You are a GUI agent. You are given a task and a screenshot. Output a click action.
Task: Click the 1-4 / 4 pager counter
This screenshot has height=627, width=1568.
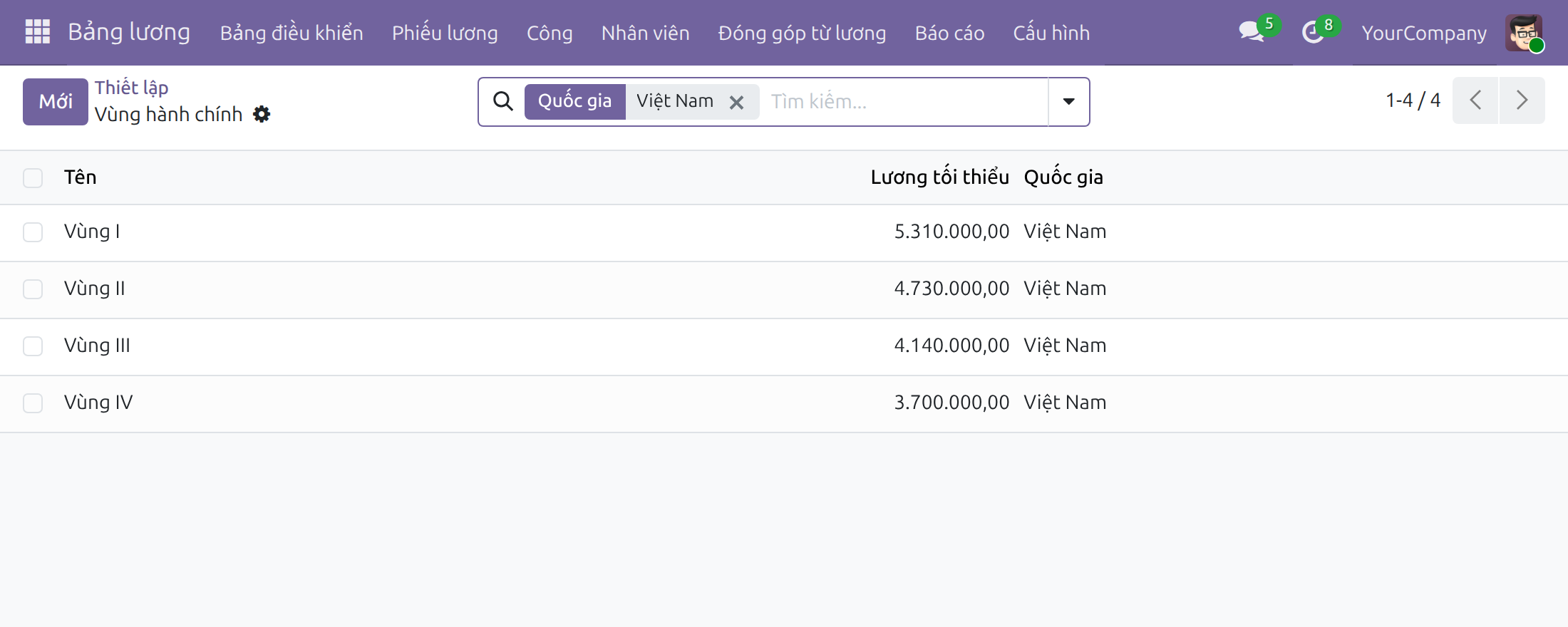(1413, 100)
